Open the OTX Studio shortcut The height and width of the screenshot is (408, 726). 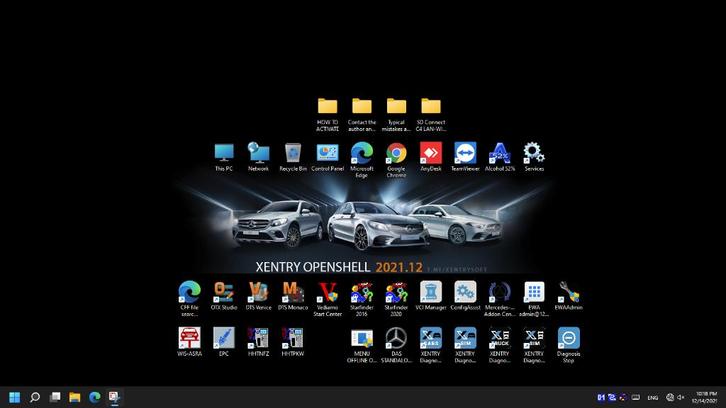coord(224,291)
